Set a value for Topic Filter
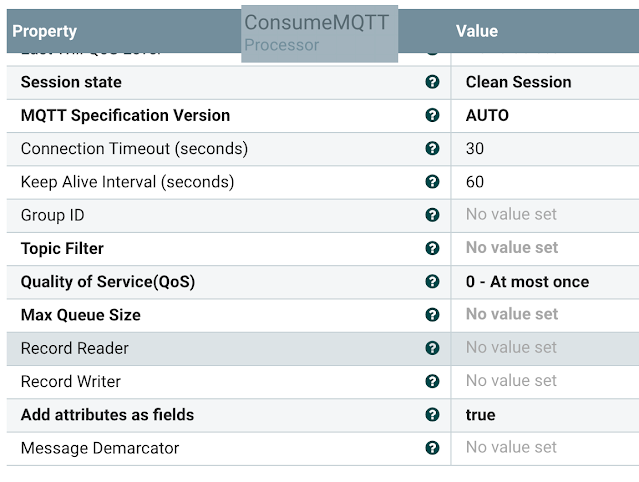This screenshot has height=482, width=639. click(511, 248)
